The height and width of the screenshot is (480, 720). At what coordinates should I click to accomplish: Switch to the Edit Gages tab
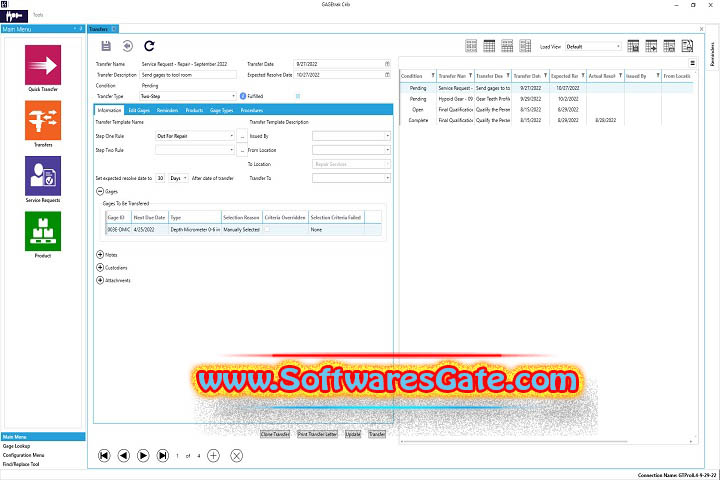click(x=139, y=110)
